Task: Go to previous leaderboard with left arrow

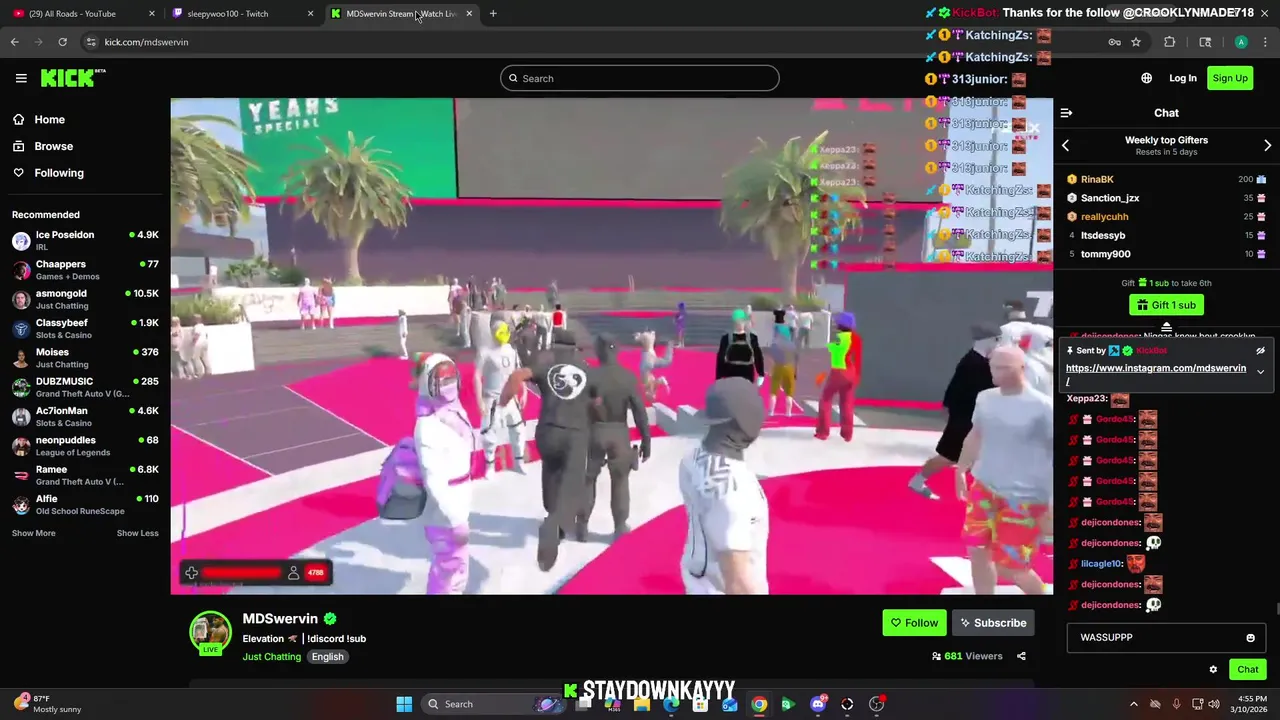Action: (x=1065, y=146)
